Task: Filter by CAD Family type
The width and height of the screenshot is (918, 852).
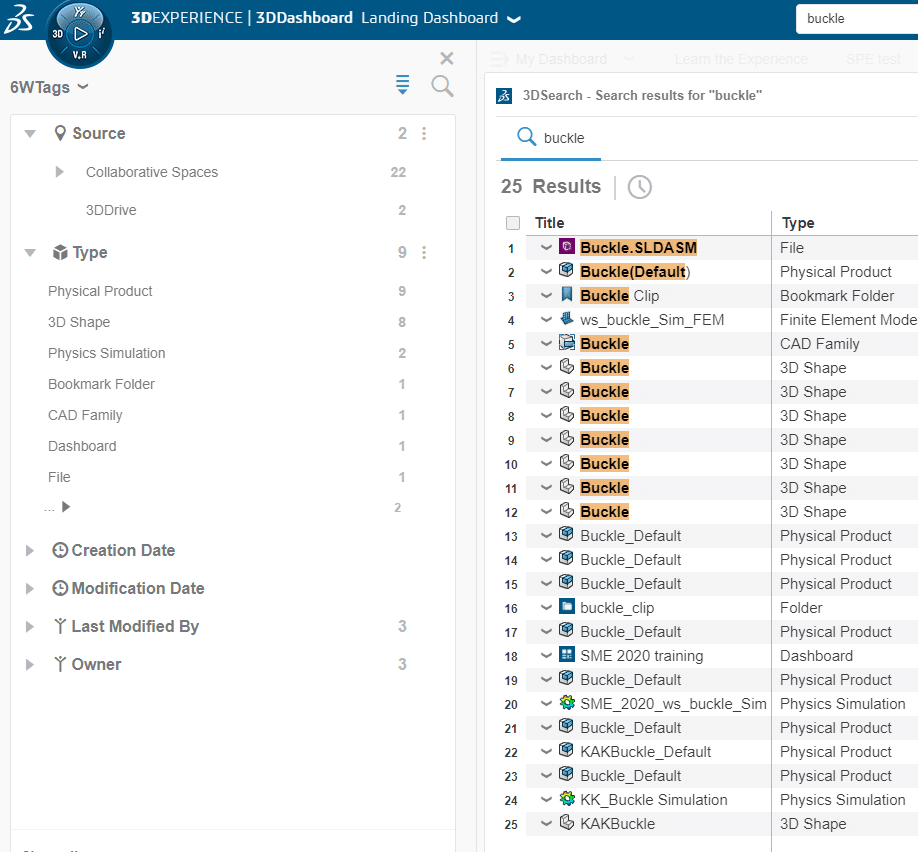Action: click(x=85, y=415)
